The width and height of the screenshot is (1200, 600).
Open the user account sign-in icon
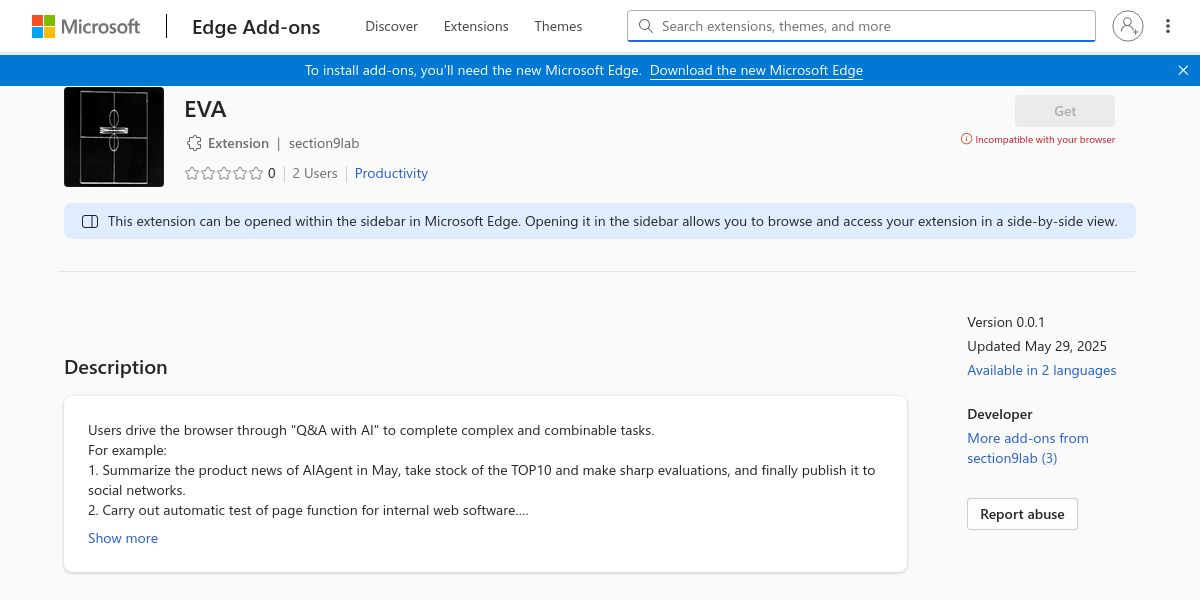(x=1127, y=27)
